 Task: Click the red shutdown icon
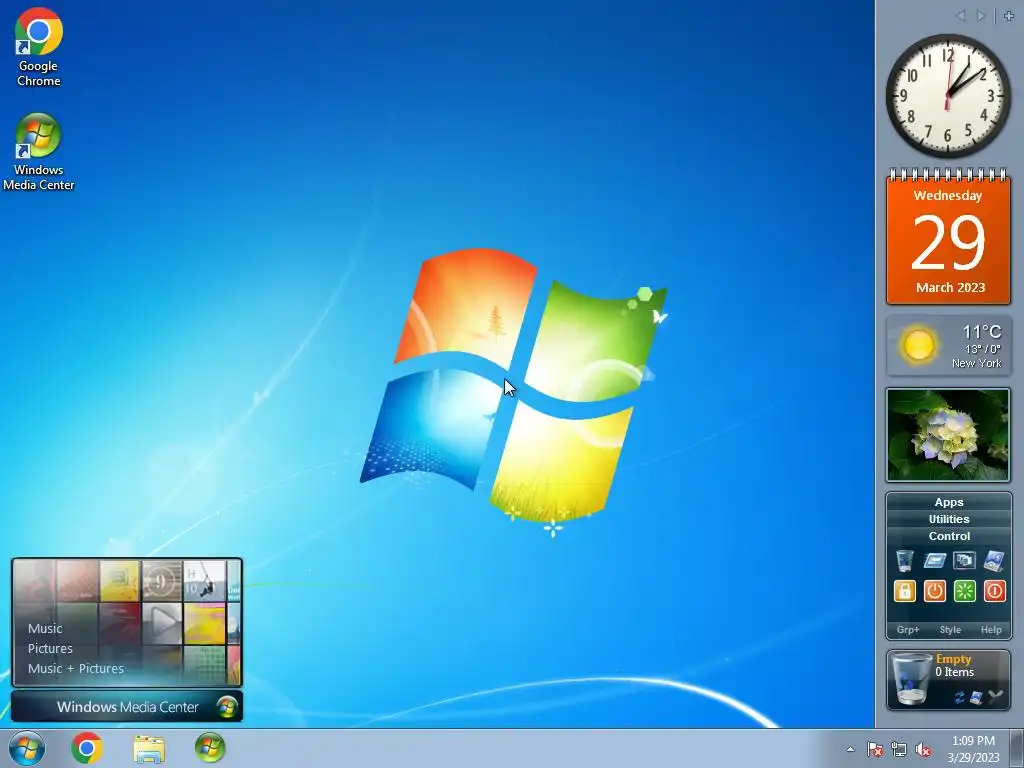(x=995, y=591)
